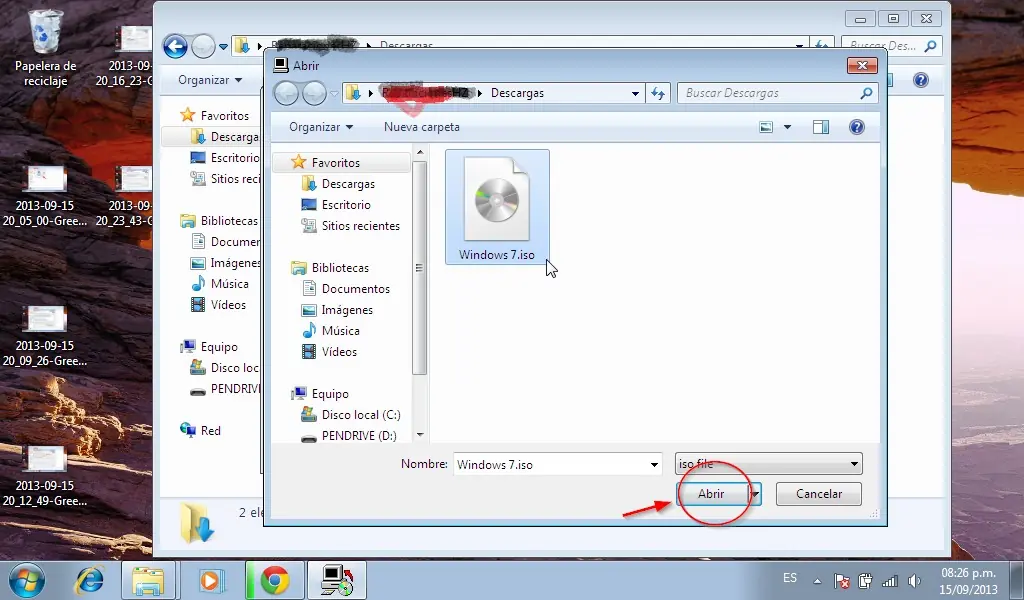The image size is (1024, 600).
Task: Click the Back arrow in the Explorer window behind
Action: pos(175,46)
